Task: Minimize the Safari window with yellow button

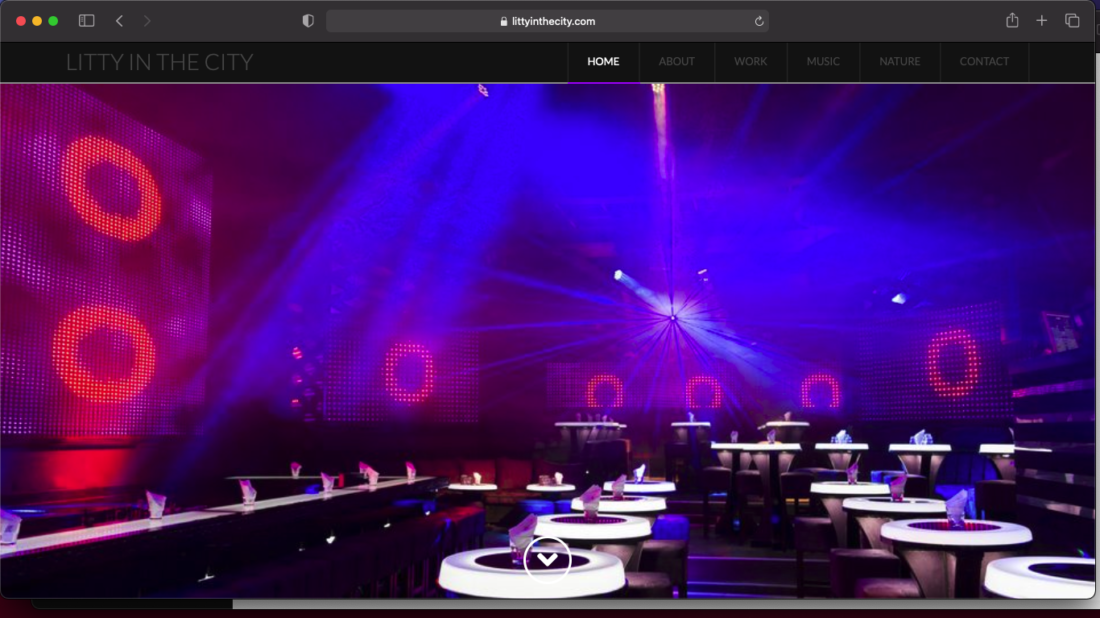Action: [x=37, y=21]
